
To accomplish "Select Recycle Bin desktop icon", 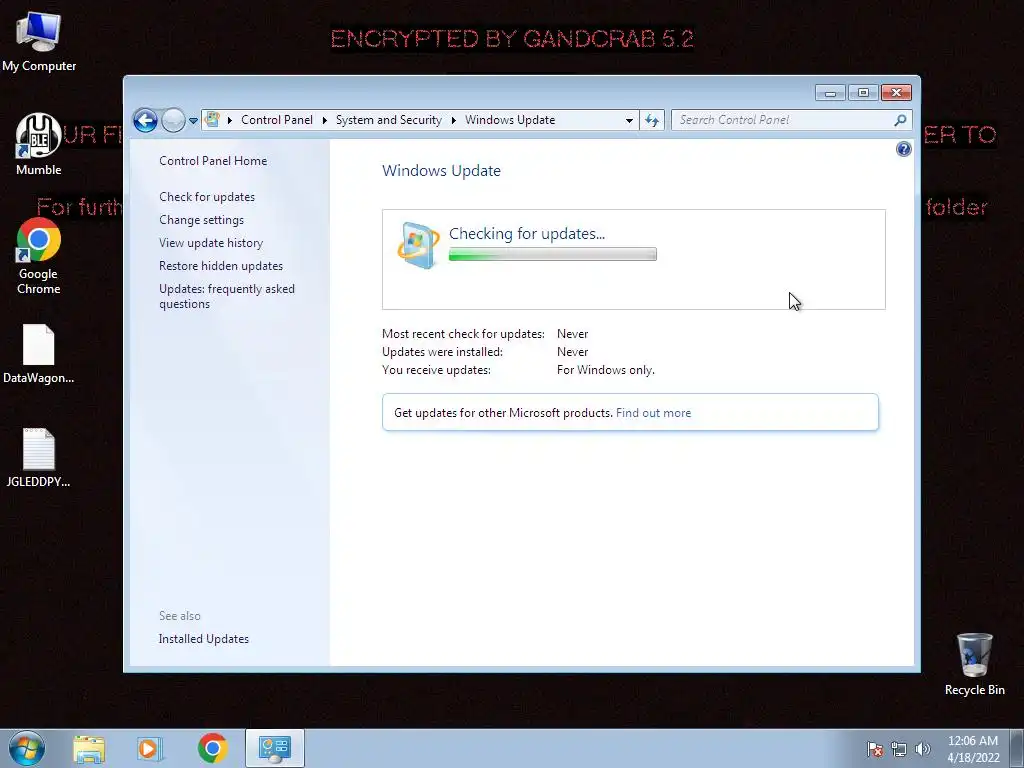I will (x=974, y=664).
